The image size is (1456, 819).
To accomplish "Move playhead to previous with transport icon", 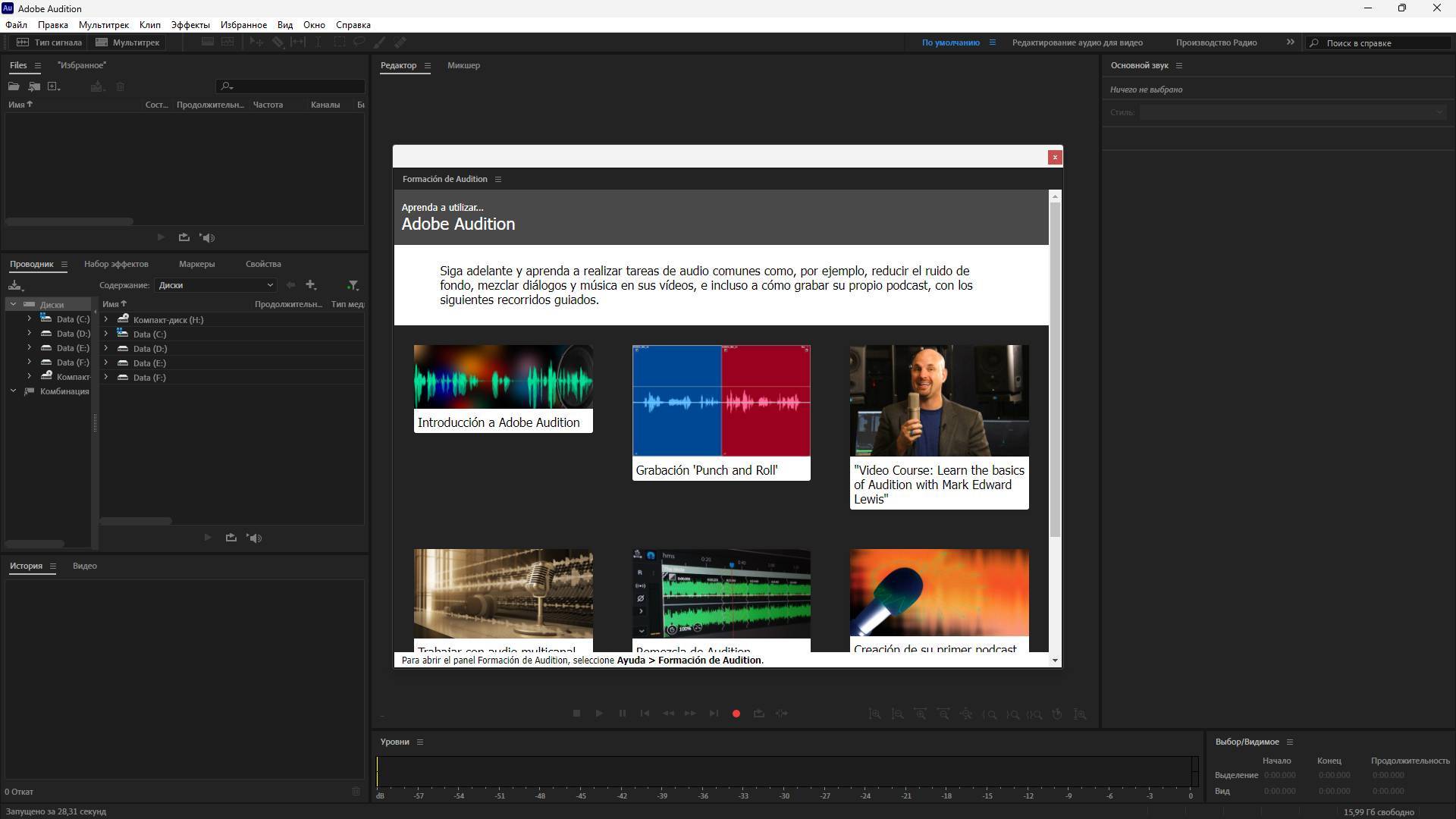I will coord(645,714).
